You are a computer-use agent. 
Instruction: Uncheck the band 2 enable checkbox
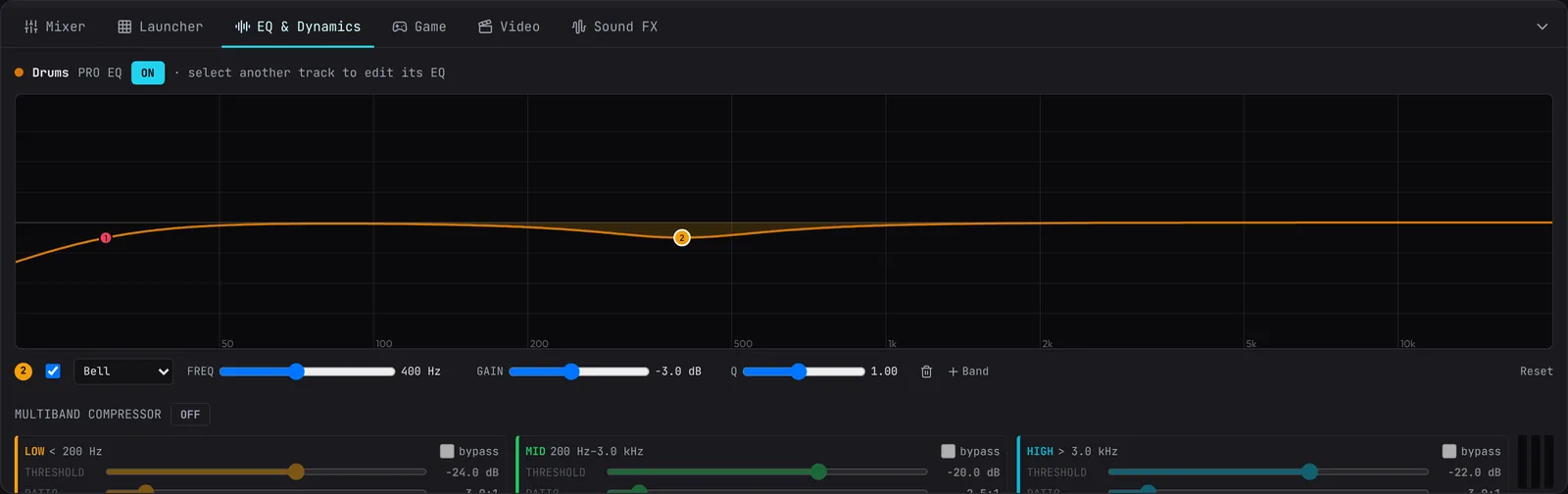[x=53, y=371]
